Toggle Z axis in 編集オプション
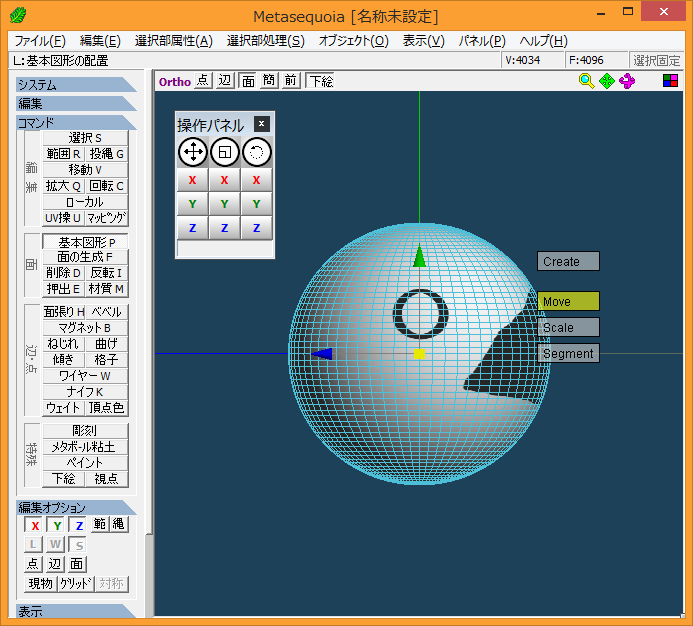This screenshot has height=626, width=693. [x=79, y=525]
